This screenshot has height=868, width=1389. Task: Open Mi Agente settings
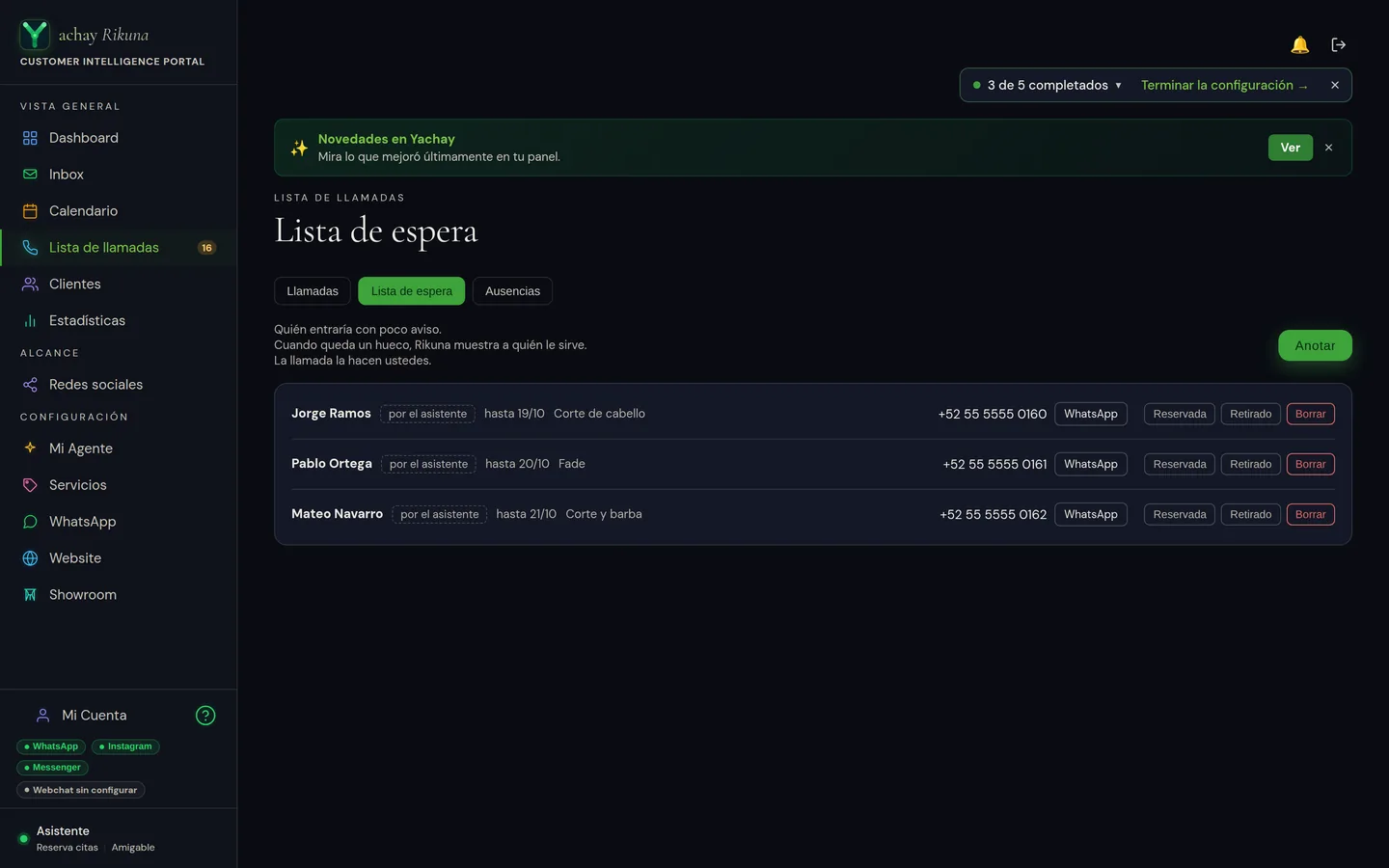coord(118,448)
